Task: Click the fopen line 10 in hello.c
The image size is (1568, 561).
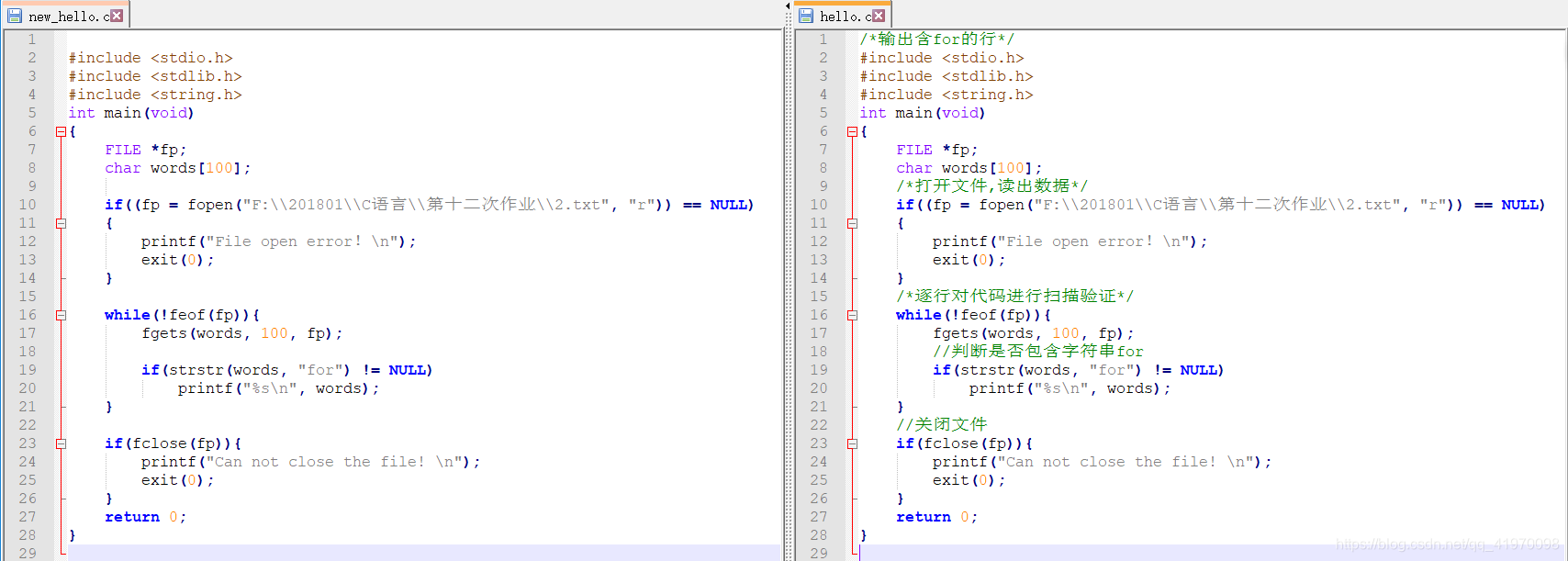Action: [x=1220, y=205]
